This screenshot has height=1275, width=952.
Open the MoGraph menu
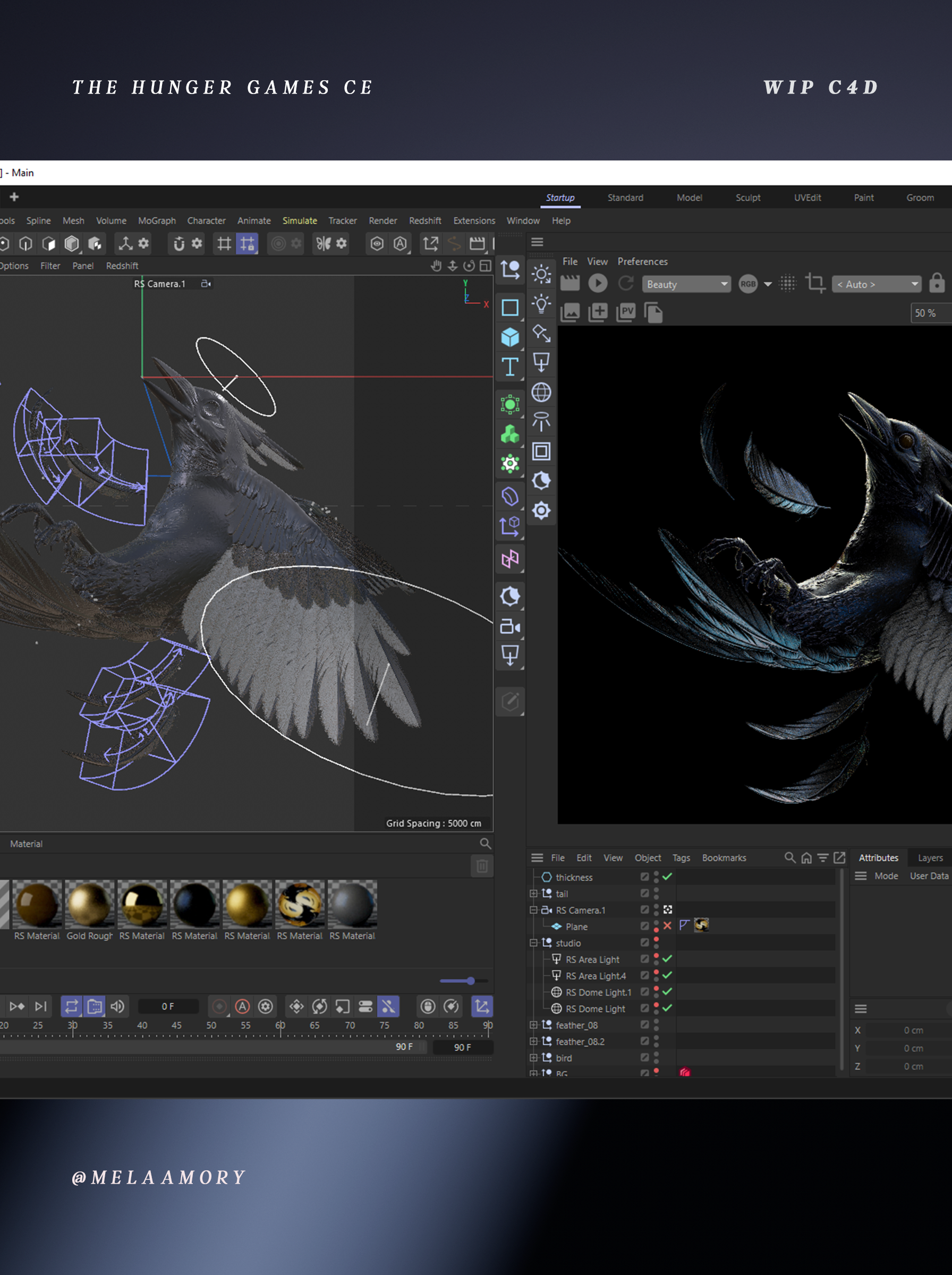click(157, 220)
